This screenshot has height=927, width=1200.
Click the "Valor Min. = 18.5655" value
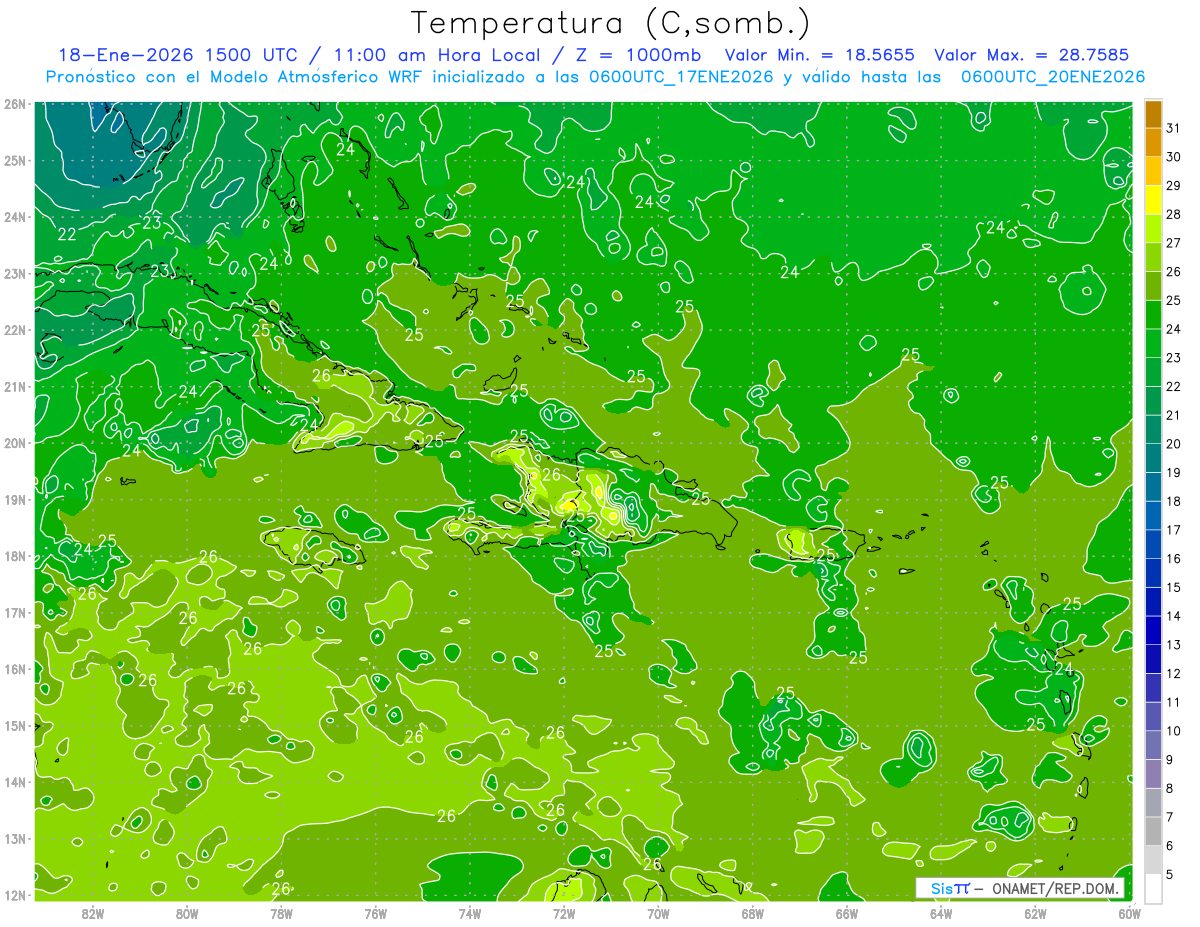tap(820, 55)
